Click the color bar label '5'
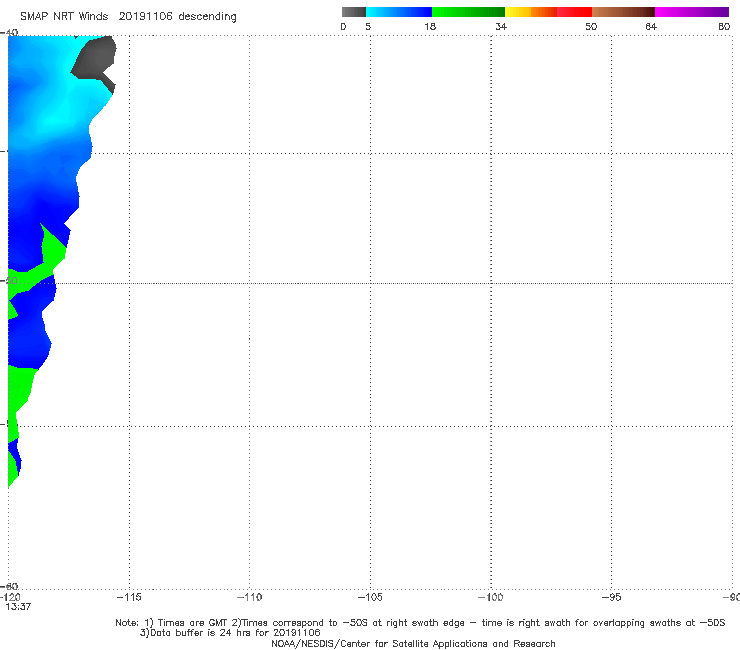The image size is (740, 650). (368, 26)
